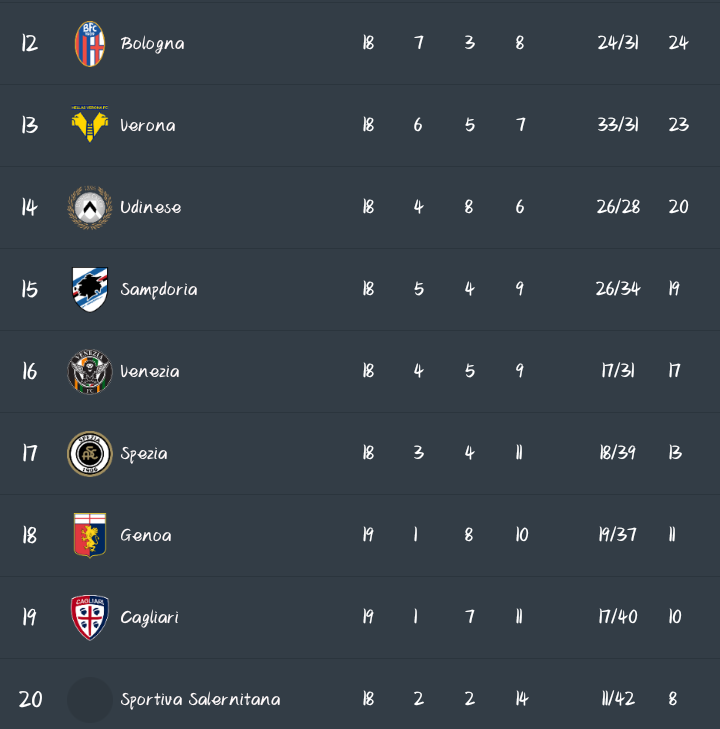The height and width of the screenshot is (729, 720).
Task: Click Cagliari's 17/40 goals value
Action: (617, 617)
